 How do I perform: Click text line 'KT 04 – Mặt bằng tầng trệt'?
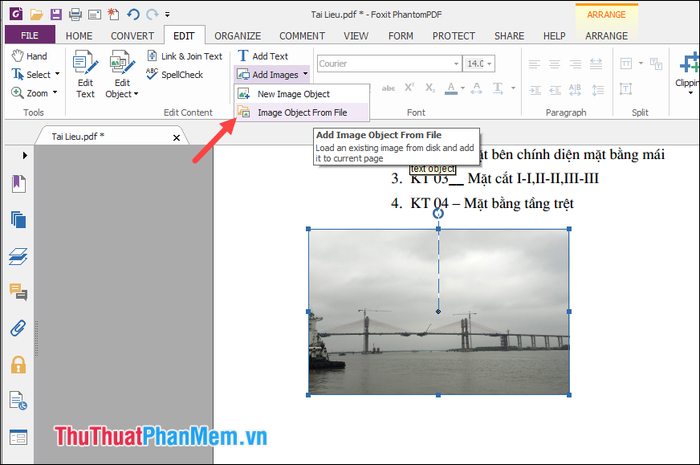(x=492, y=203)
